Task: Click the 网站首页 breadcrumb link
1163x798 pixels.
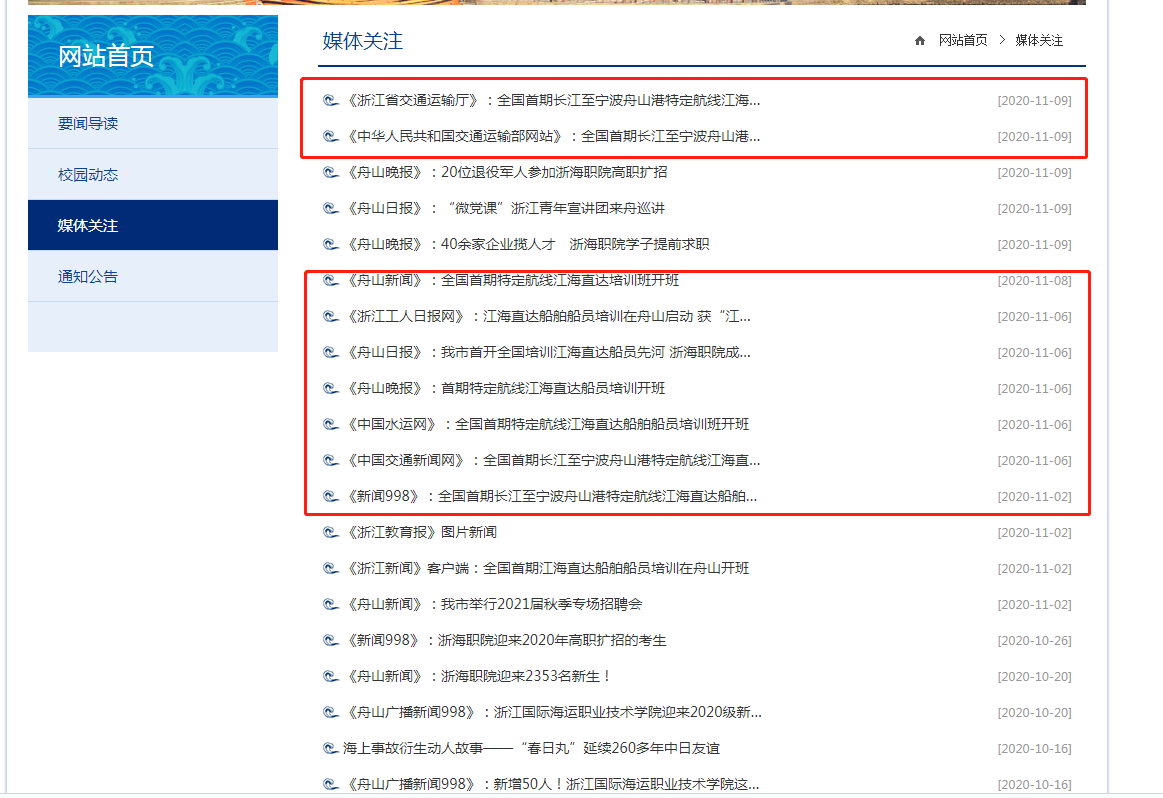Action: click(x=962, y=41)
